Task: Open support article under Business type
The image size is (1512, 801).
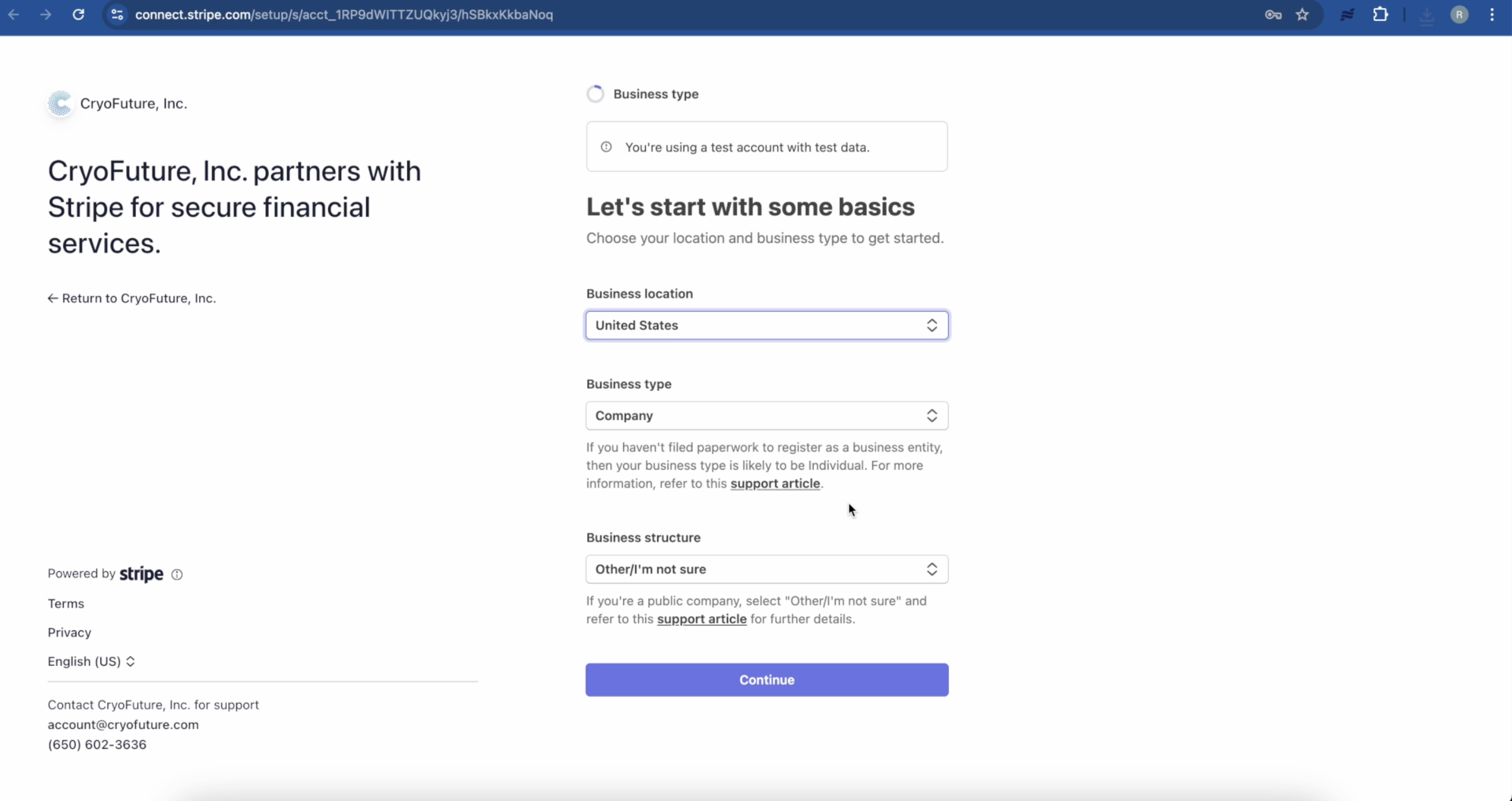Action: [775, 483]
